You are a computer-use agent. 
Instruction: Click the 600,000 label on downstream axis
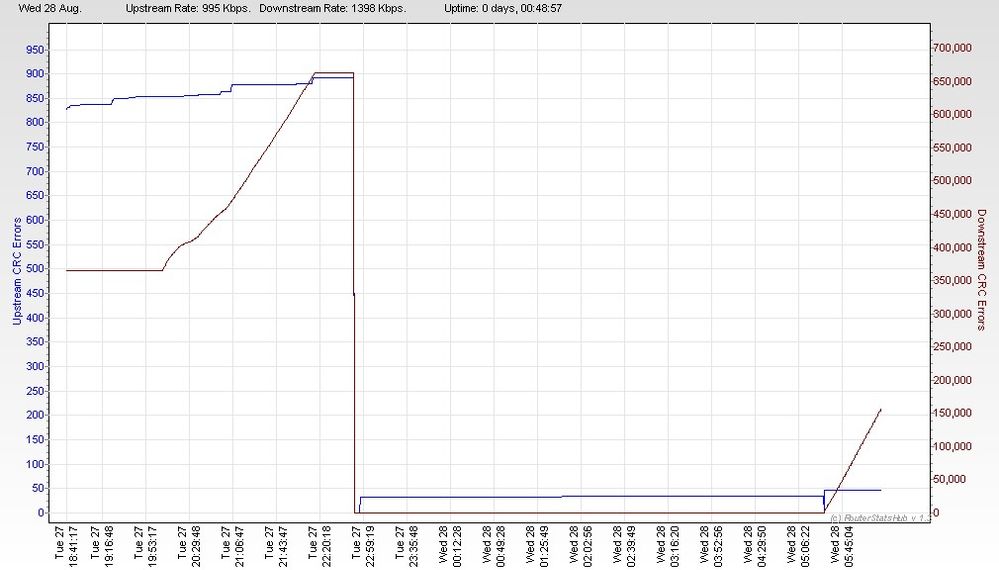tap(953, 115)
